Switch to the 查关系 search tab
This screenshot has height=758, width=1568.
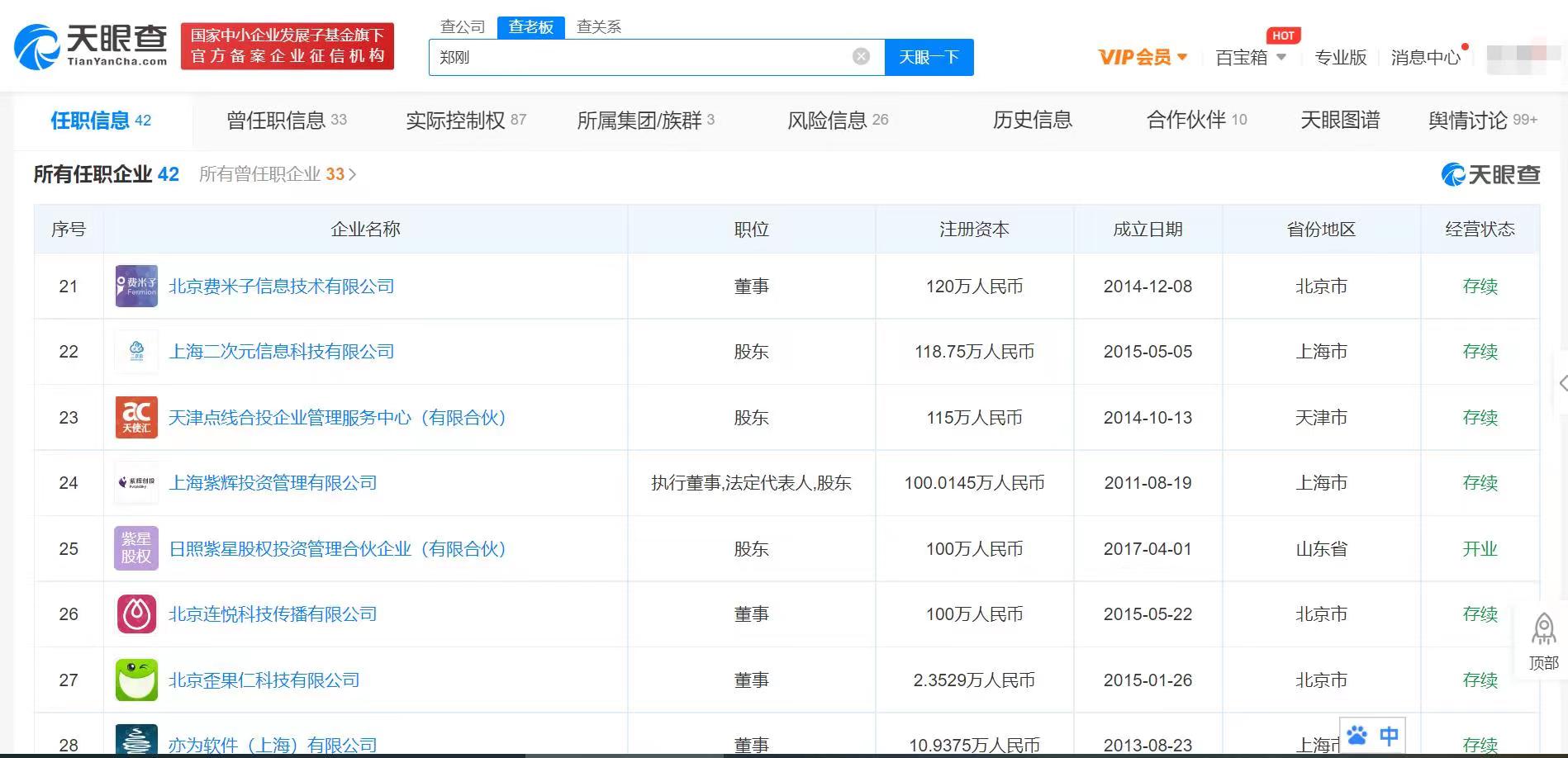point(599,26)
